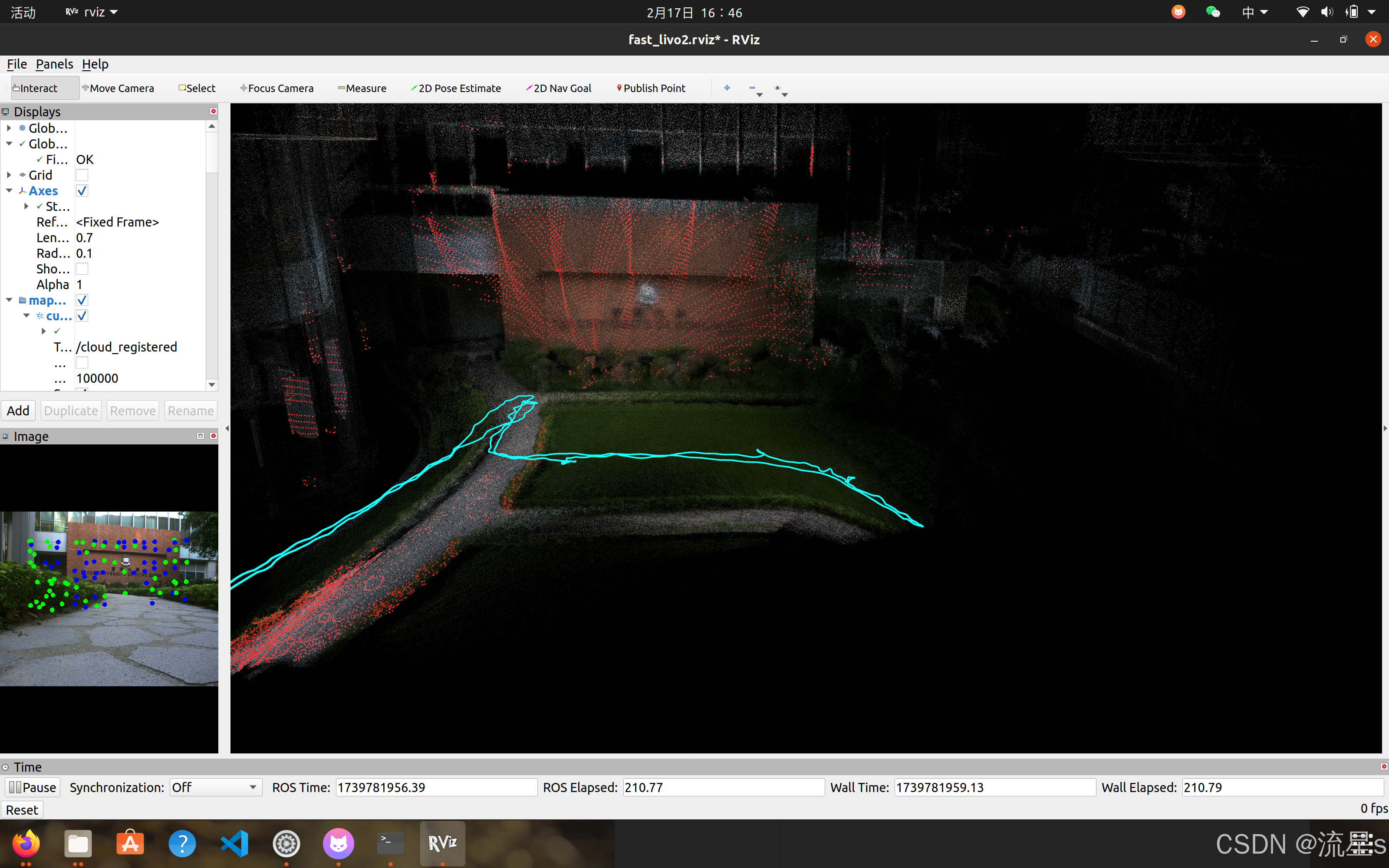Activate the Focus Camera tool
Screen dimensions: 1389x868
pyautogui.click(x=276, y=88)
